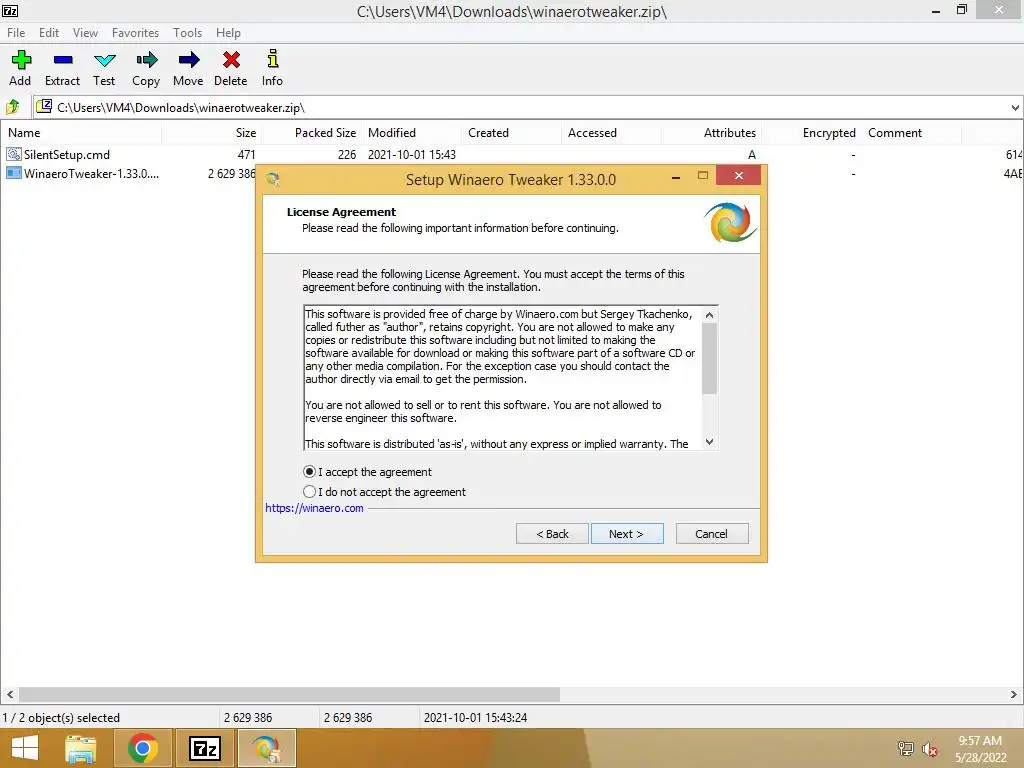Screen dimensions: 1024x768
Task: Open File Explorer from taskbar
Action: (81, 748)
